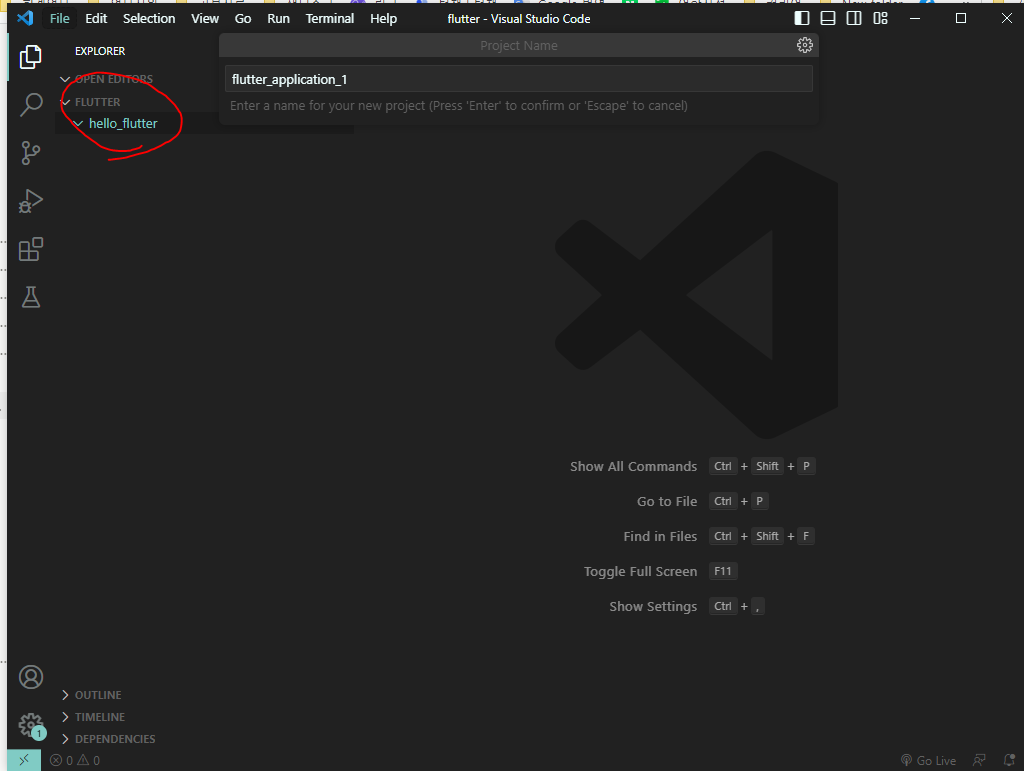Screen dimensions: 1024x771
Task: Start Go Live server from status bar
Action: click(x=928, y=760)
